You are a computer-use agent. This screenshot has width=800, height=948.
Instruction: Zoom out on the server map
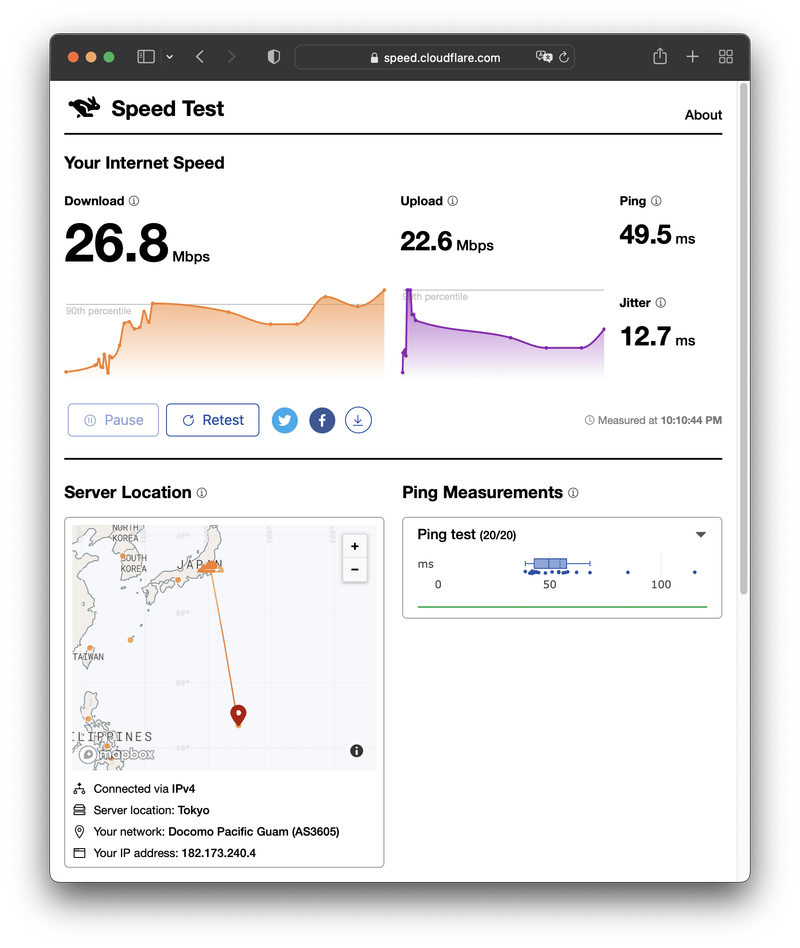354,570
